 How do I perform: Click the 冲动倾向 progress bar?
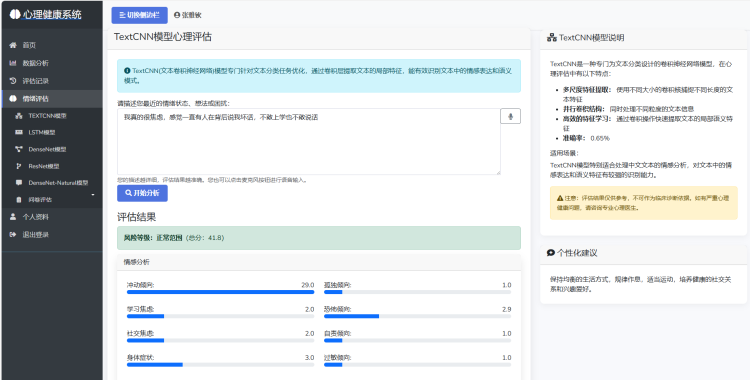click(x=221, y=292)
